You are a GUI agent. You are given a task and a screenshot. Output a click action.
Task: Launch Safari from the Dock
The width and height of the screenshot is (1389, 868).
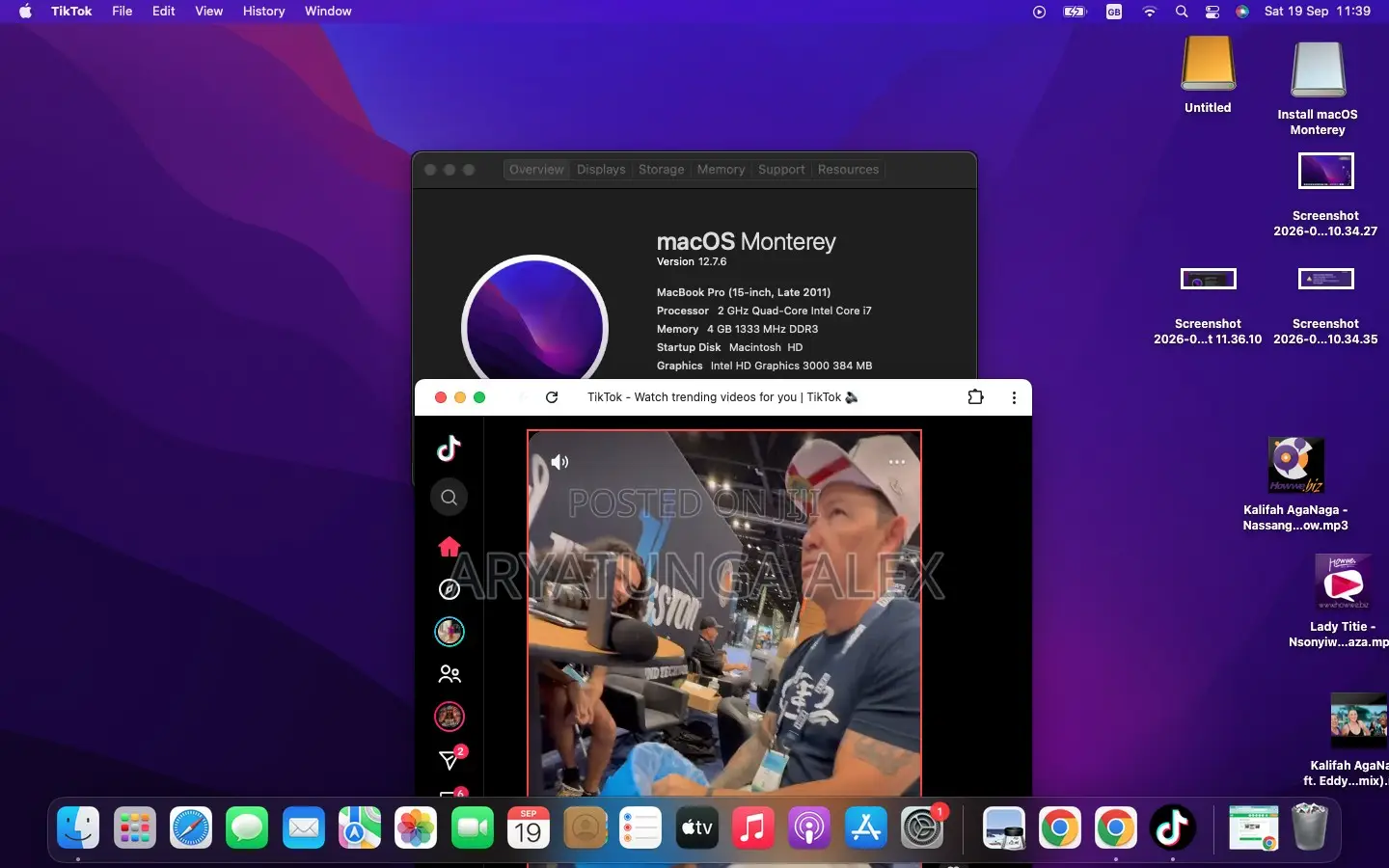pos(191,827)
